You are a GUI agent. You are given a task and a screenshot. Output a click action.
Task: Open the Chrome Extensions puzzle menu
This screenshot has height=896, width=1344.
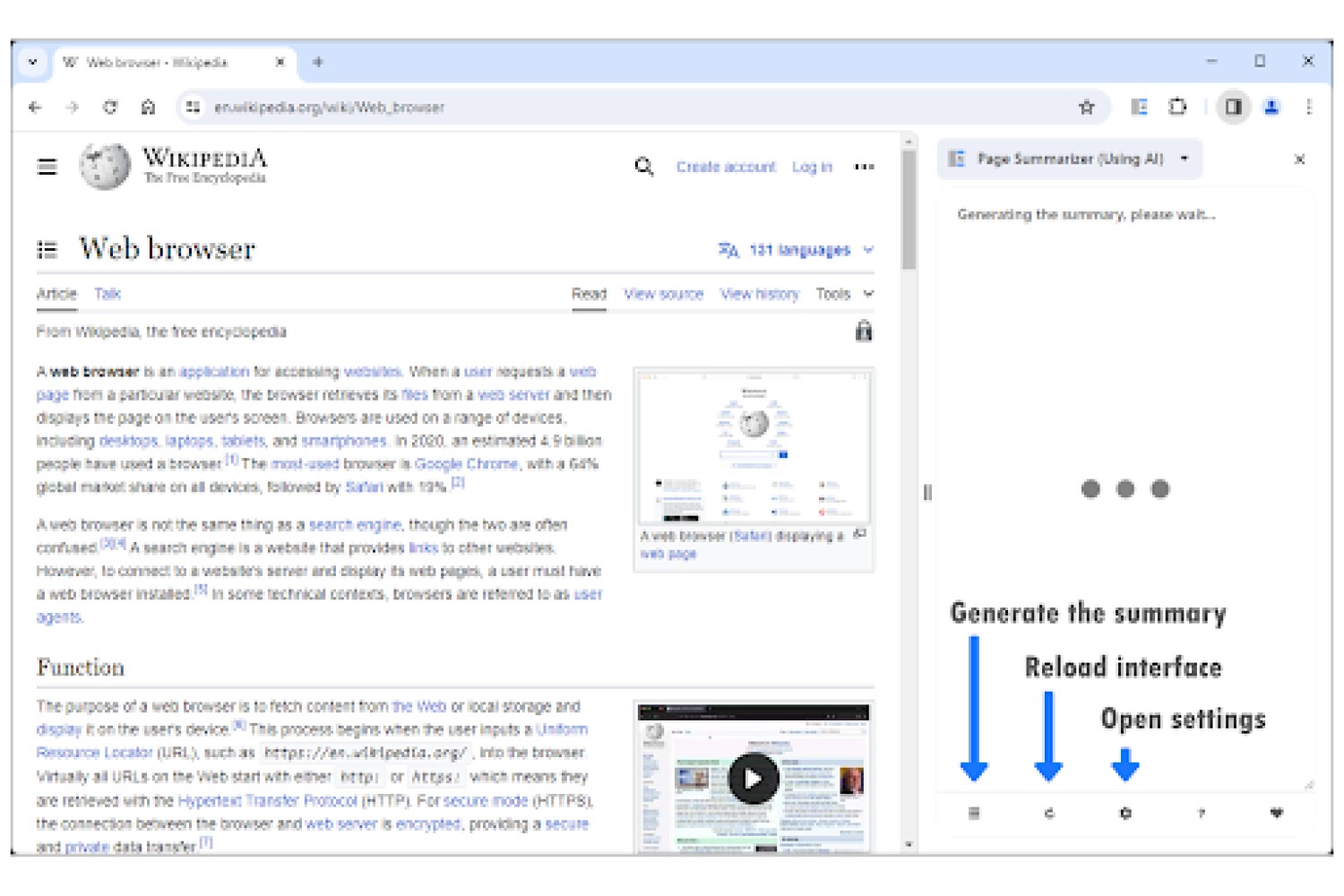(1177, 108)
